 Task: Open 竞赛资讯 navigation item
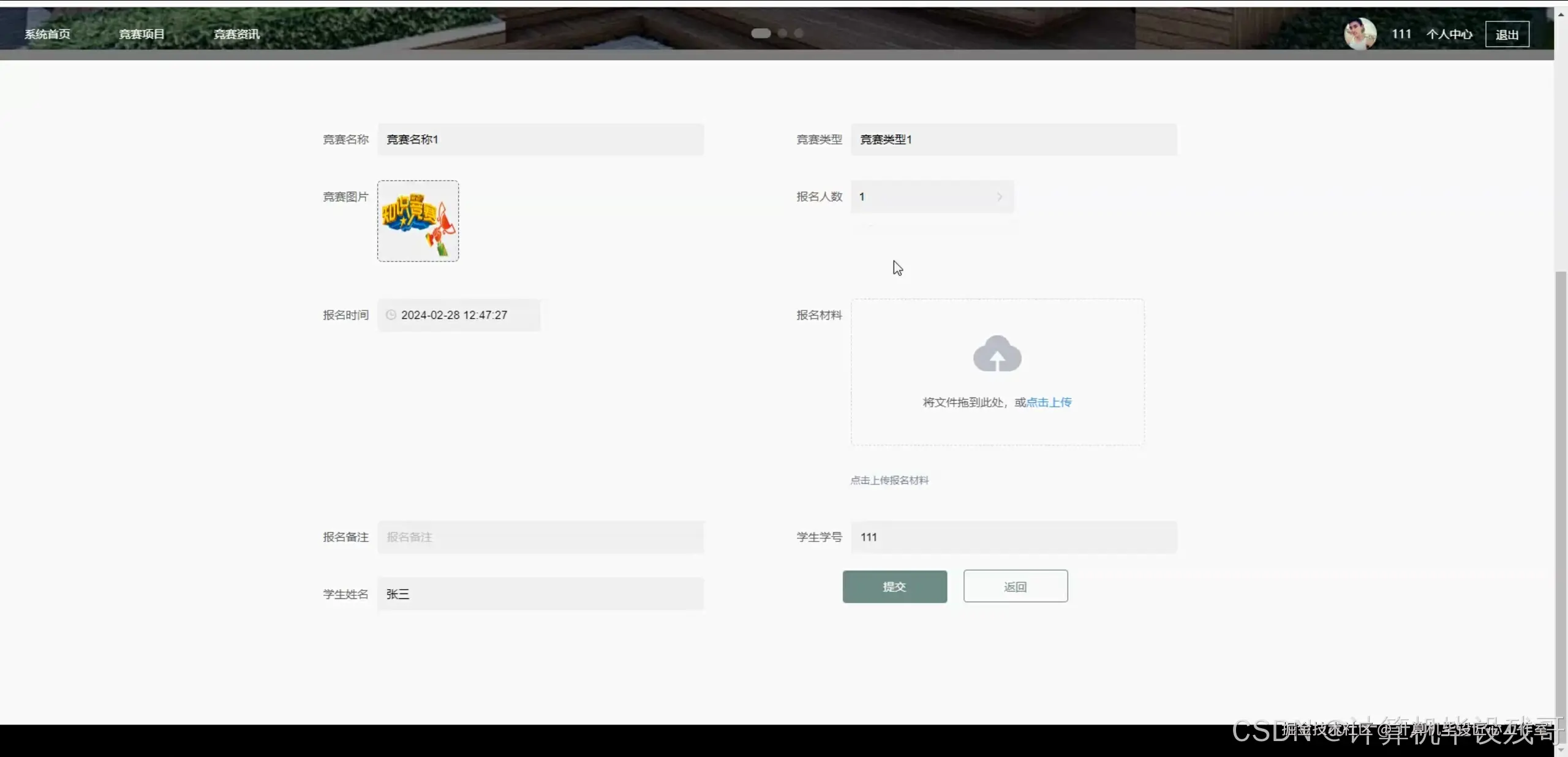point(236,34)
